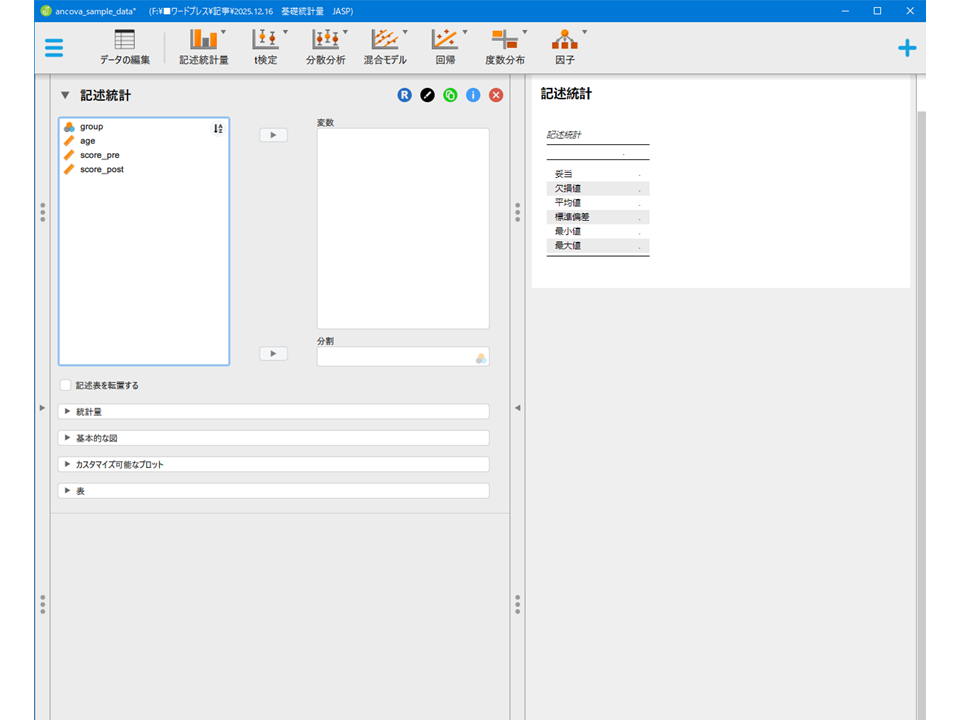The image size is (960, 720).
Task: Show R syntax with the R icon
Action: pyautogui.click(x=404, y=95)
